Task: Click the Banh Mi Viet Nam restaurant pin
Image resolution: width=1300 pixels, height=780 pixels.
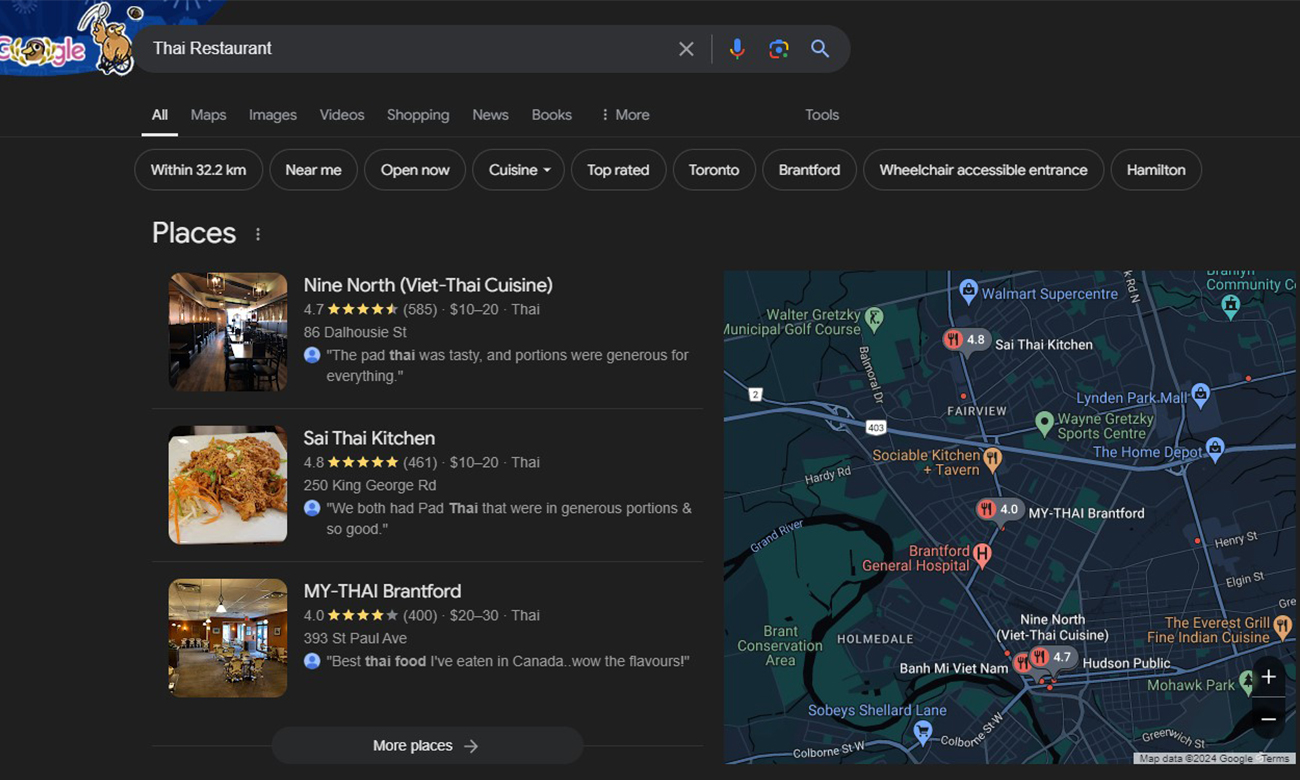Action: [1022, 662]
